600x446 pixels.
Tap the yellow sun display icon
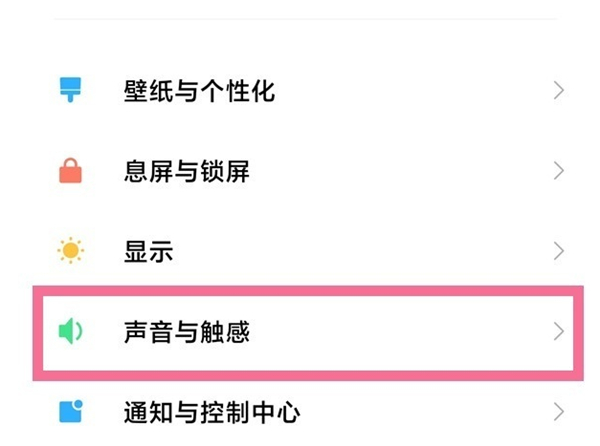[x=70, y=251]
